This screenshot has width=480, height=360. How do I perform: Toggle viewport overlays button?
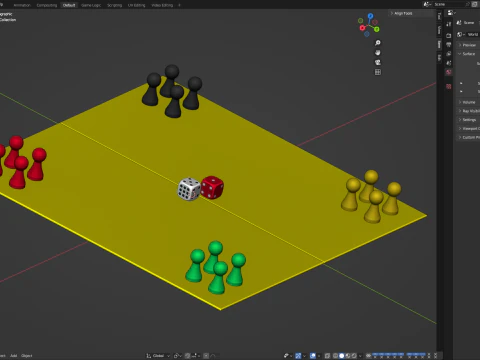coord(313,356)
